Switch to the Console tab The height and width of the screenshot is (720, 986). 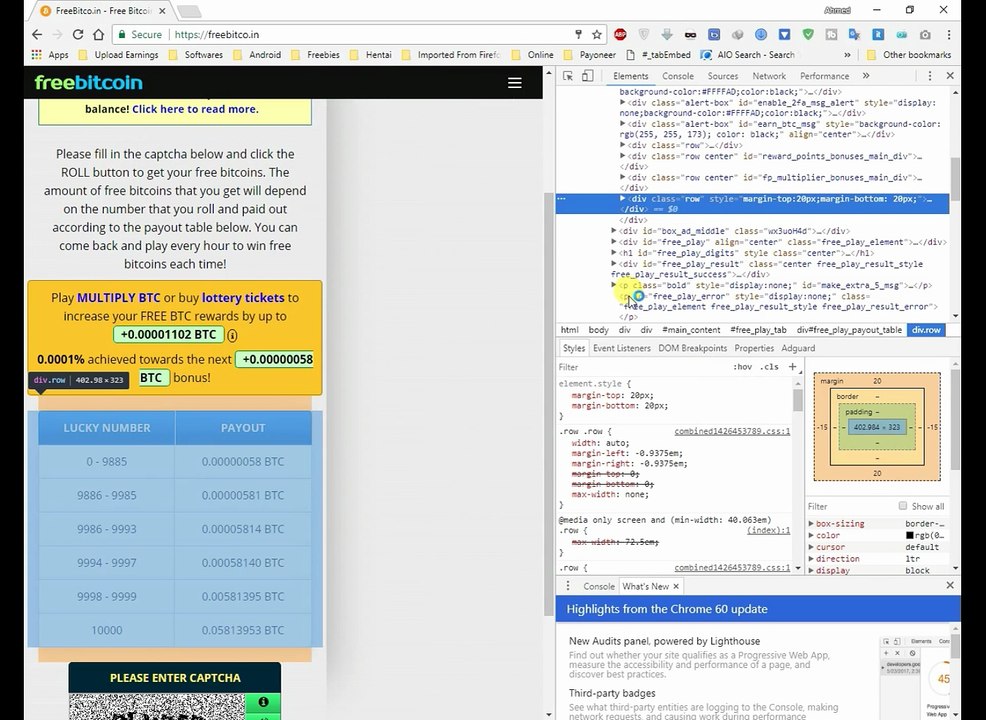(678, 76)
